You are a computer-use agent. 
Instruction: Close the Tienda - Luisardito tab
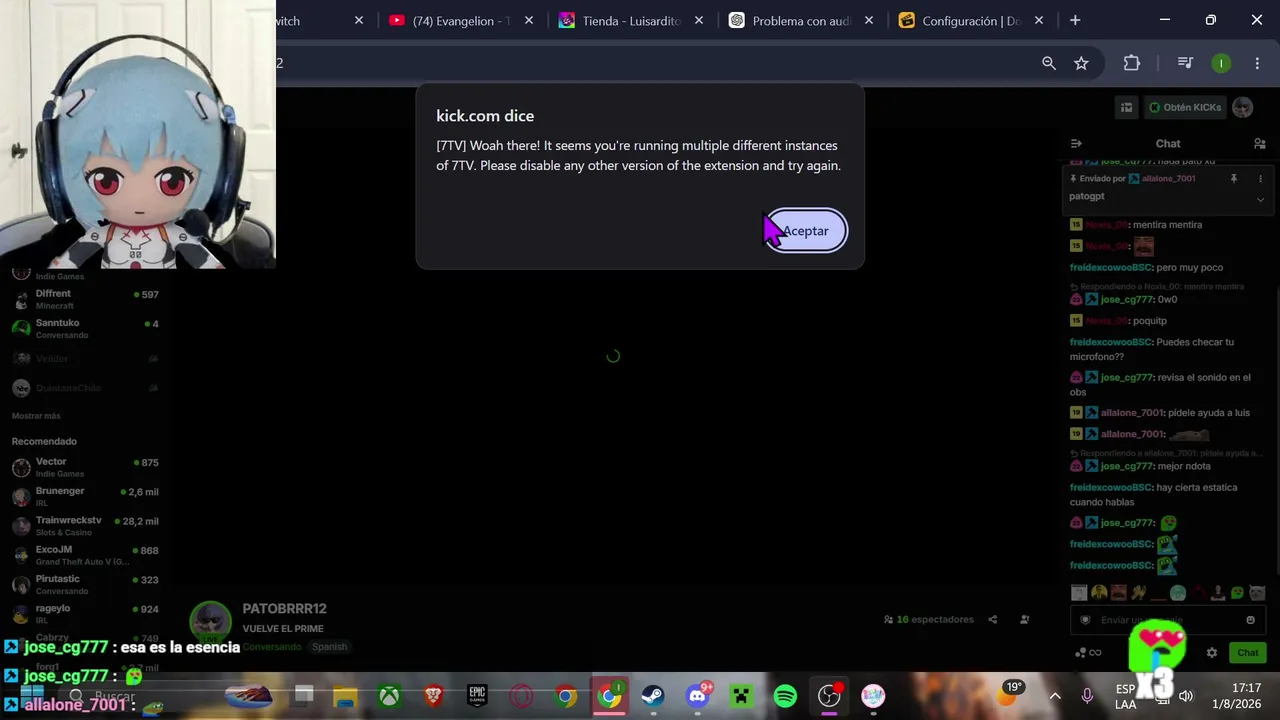coord(699,20)
